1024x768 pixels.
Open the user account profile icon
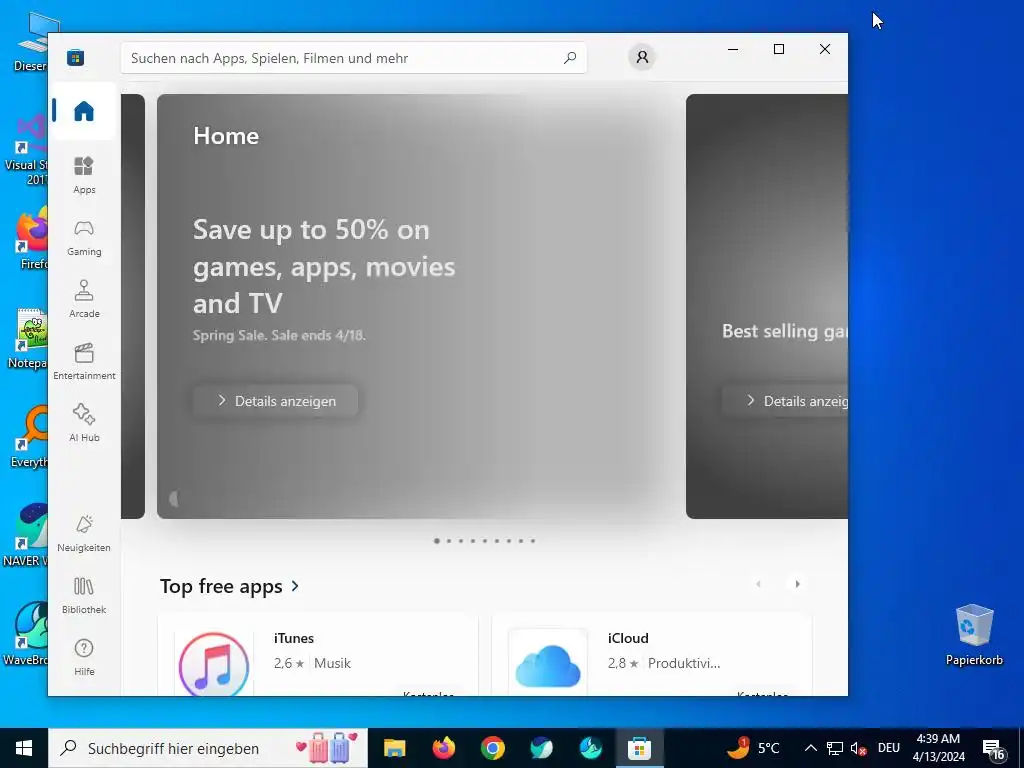click(x=642, y=57)
